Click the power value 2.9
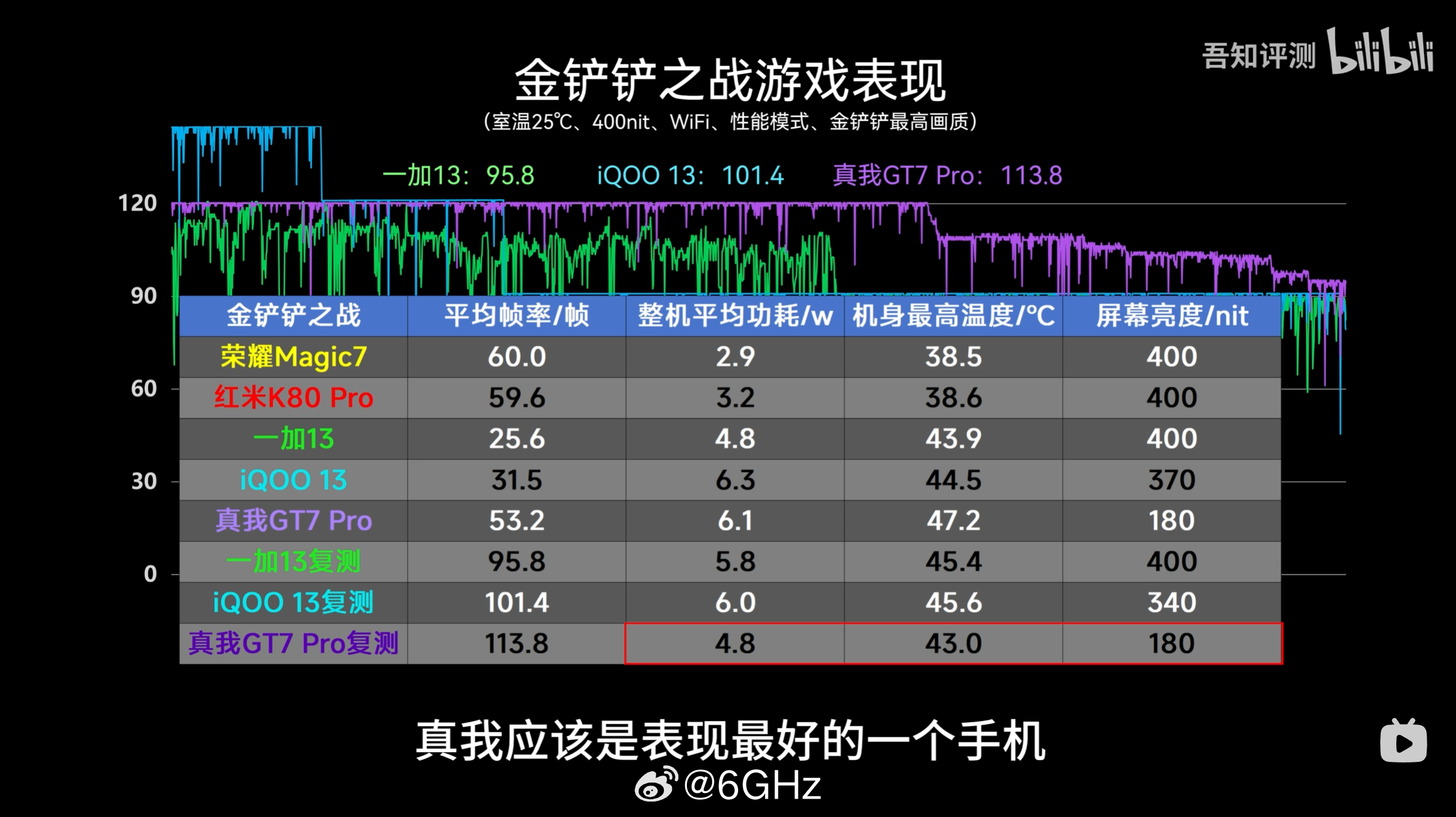Image resolution: width=1456 pixels, height=817 pixels. (735, 357)
